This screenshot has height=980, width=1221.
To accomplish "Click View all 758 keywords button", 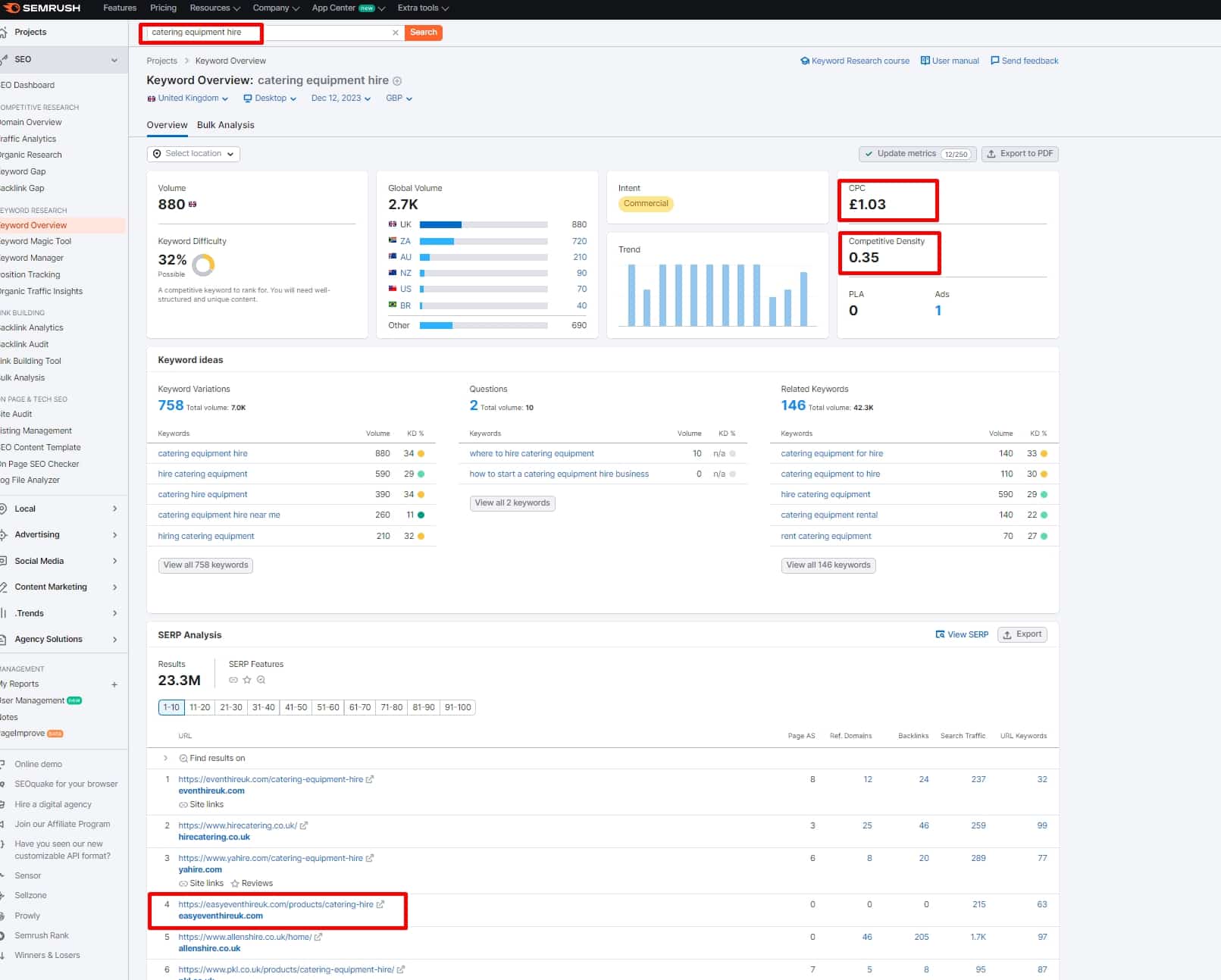I will [205, 565].
